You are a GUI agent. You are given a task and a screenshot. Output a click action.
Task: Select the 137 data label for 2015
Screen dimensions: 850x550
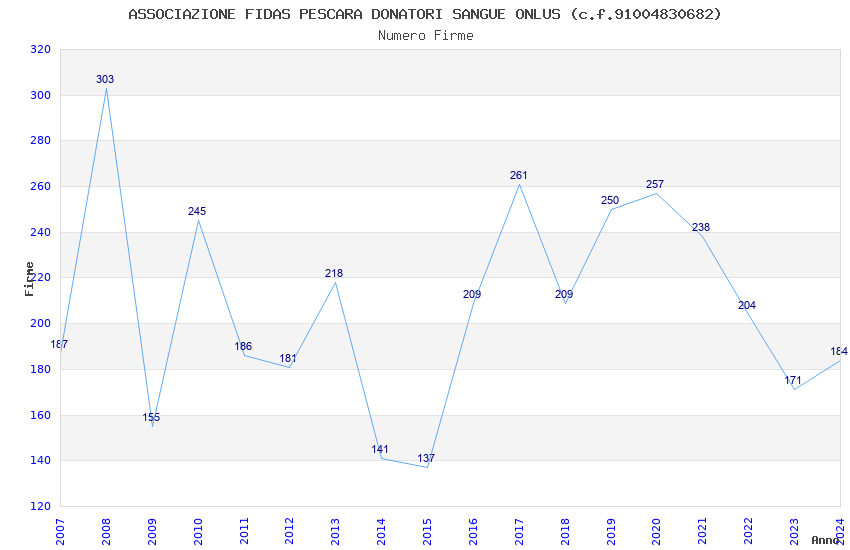(x=426, y=458)
